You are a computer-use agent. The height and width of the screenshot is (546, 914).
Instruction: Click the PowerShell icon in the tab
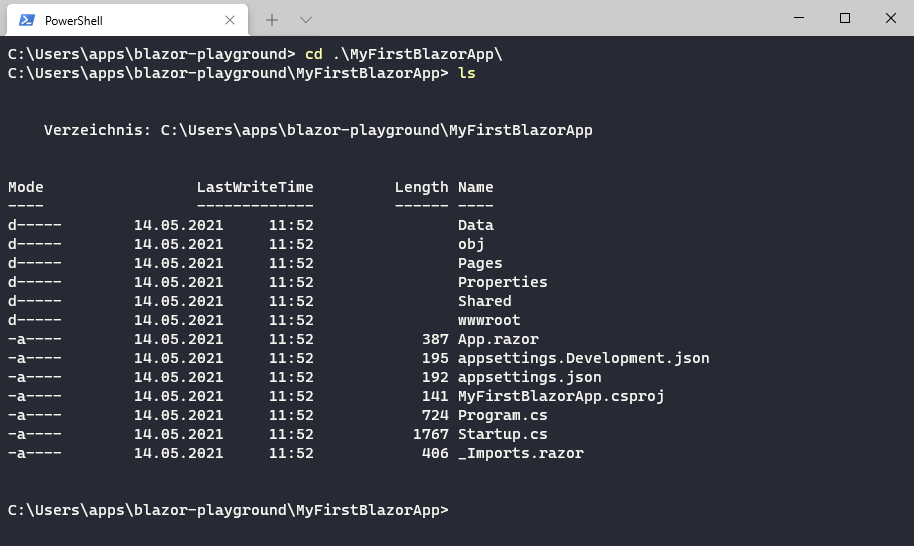27,20
